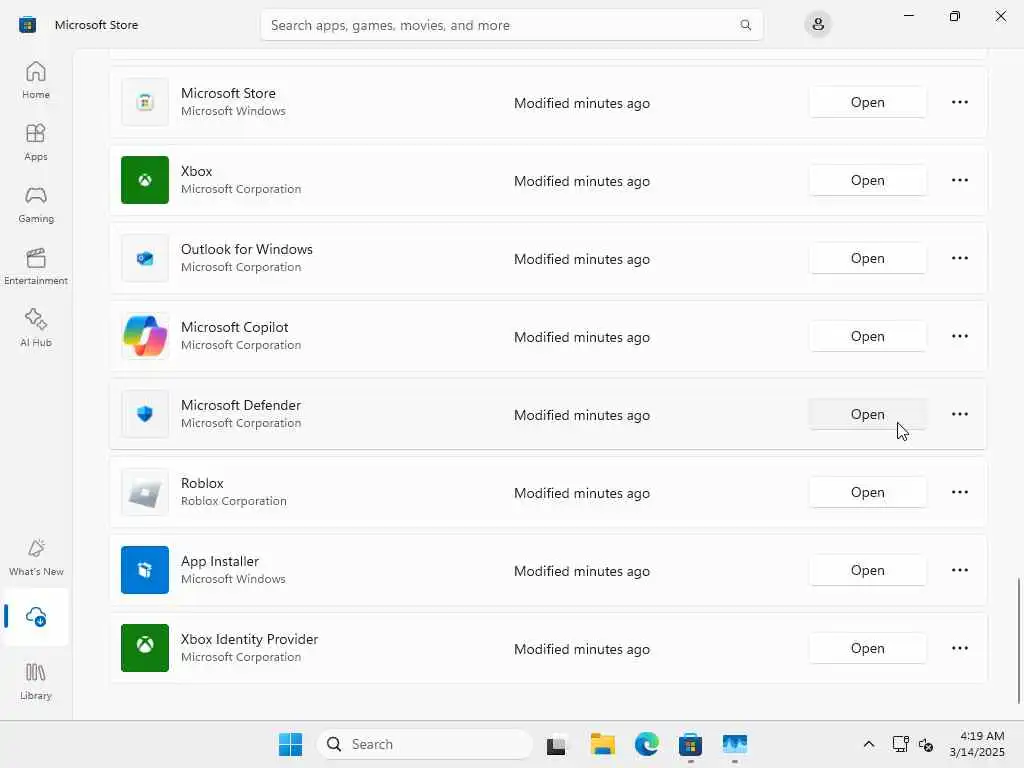Click the Microsoft Store app icon in list

145,103
